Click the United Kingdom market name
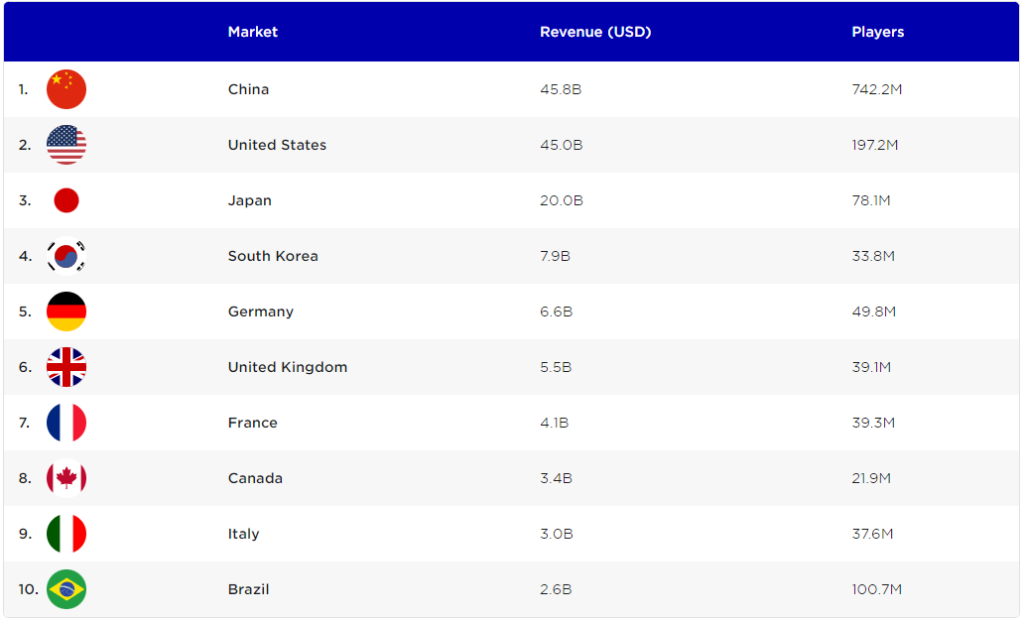The height and width of the screenshot is (620, 1024). coord(287,367)
